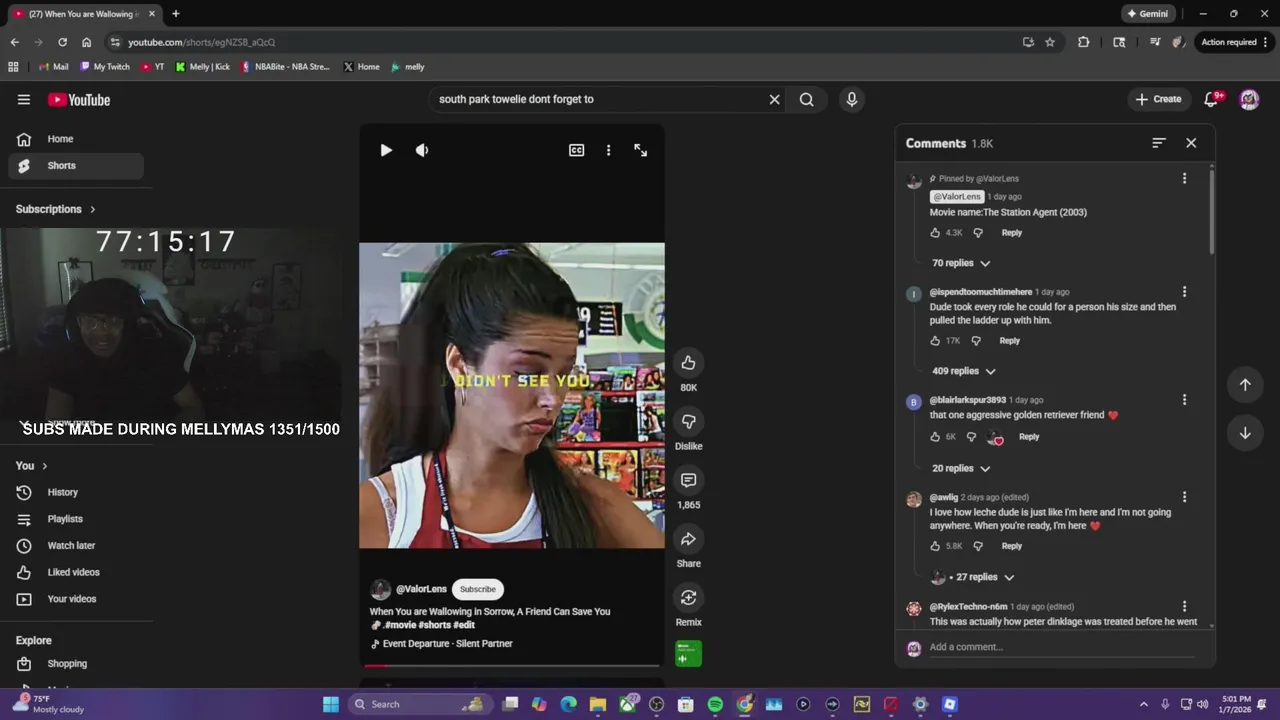Image resolution: width=1280 pixels, height=720 pixels.
Task: Enter fullscreen for the Short
Action: click(641, 150)
